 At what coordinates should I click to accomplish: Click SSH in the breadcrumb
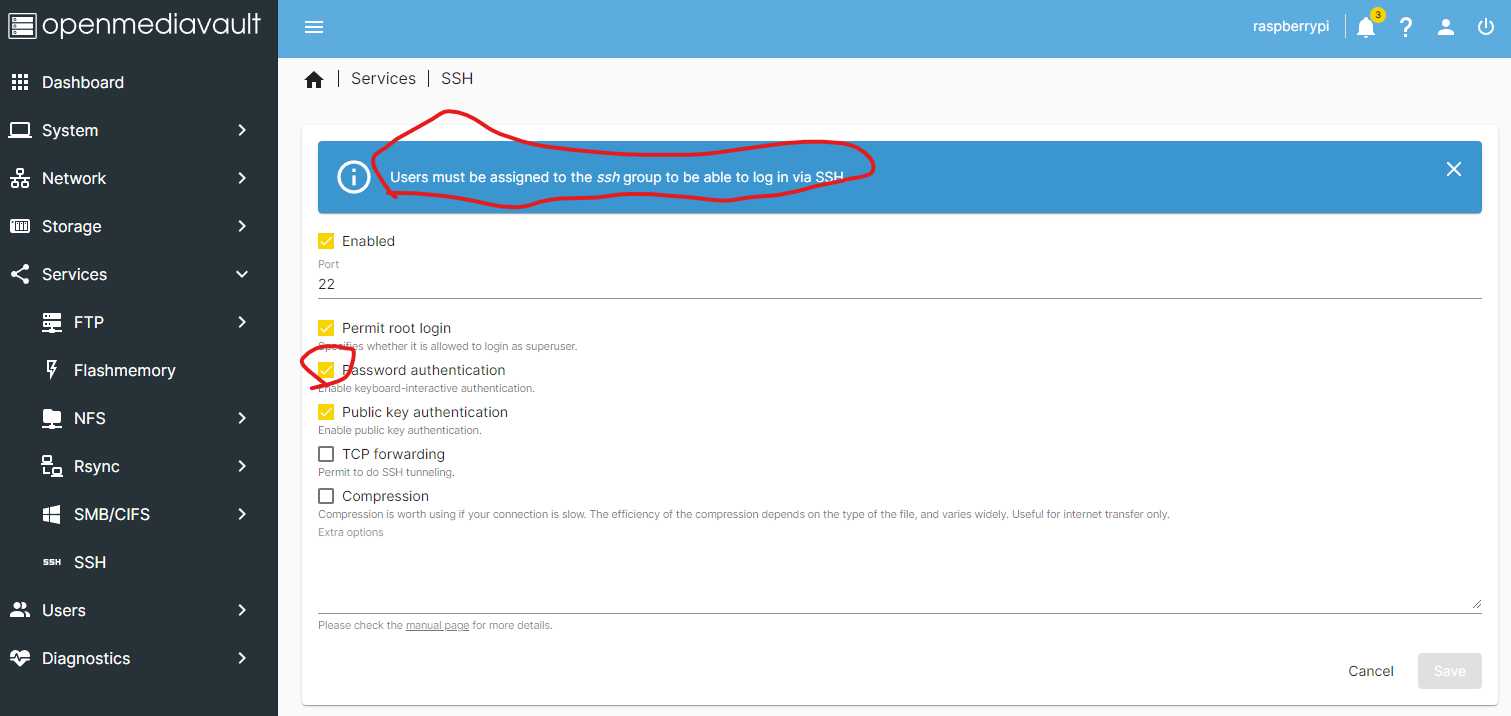click(457, 78)
